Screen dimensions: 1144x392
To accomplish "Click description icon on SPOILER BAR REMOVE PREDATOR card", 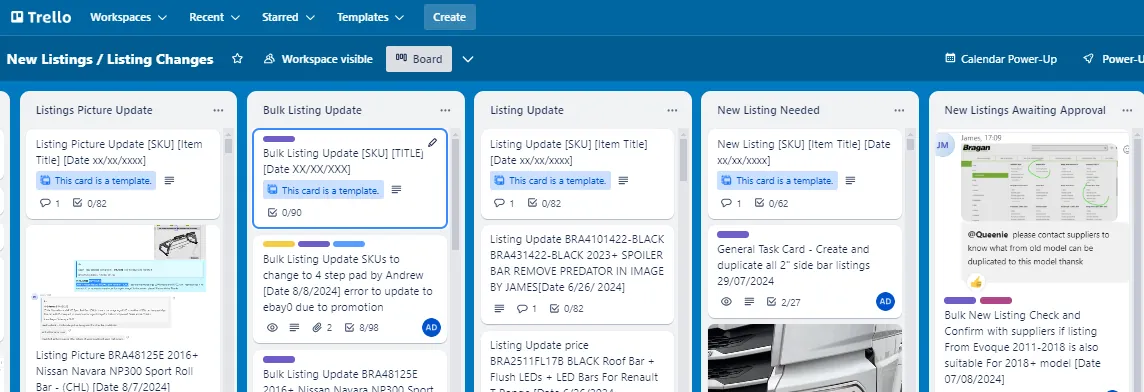I will pos(499,309).
